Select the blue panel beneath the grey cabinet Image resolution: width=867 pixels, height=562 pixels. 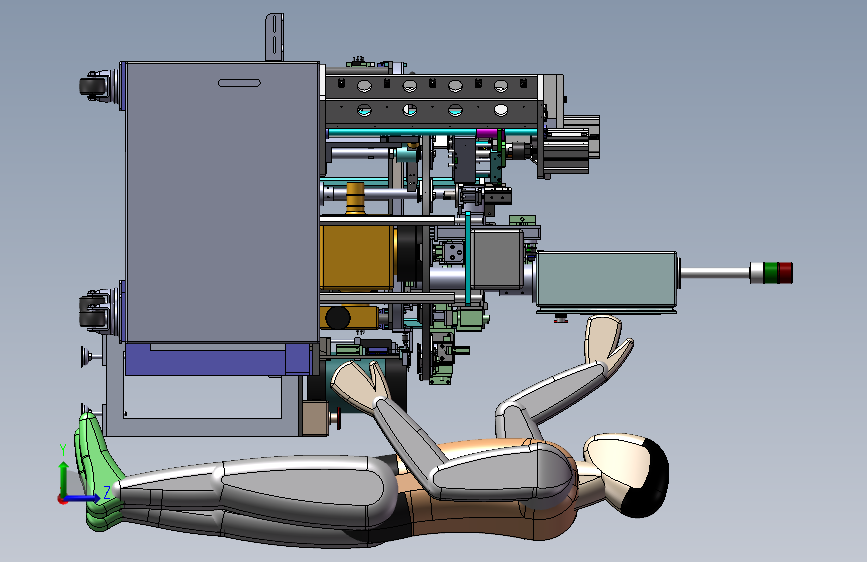pos(217,359)
